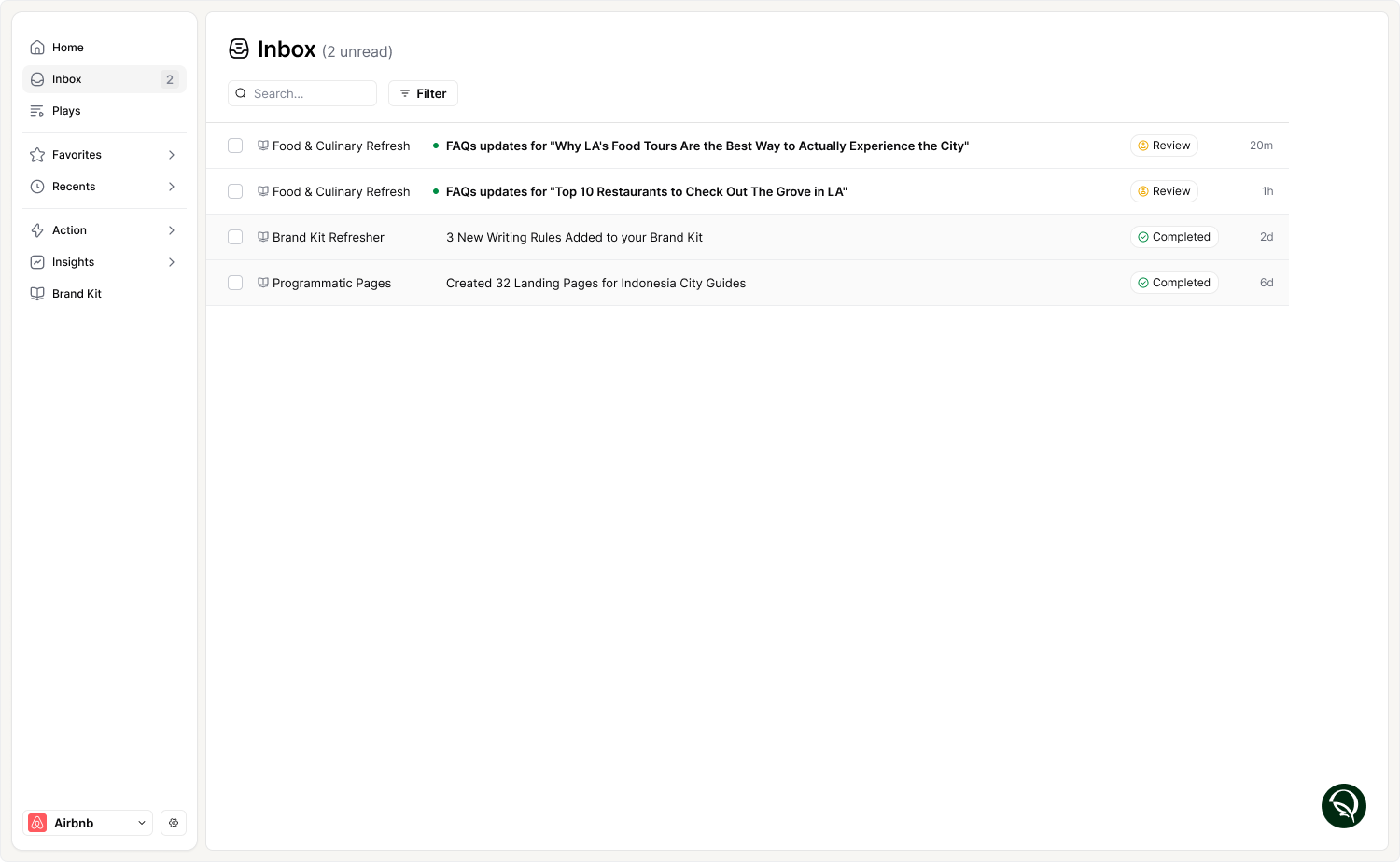Select the Plays icon in the sidebar
The image size is (1400, 862).
point(37,110)
